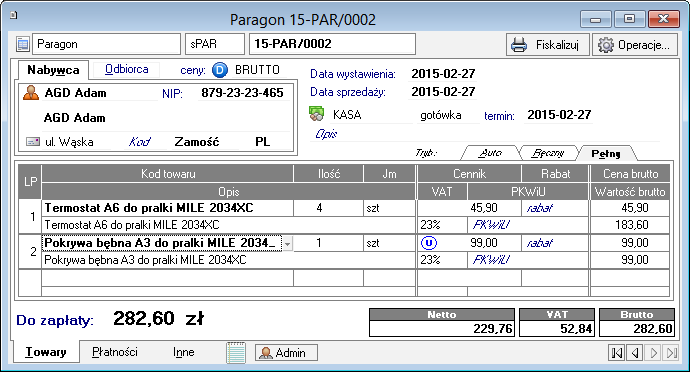690x372 pixels.
Task: Click the Fiskalizuj printer button
Action: pyautogui.click(x=547, y=44)
